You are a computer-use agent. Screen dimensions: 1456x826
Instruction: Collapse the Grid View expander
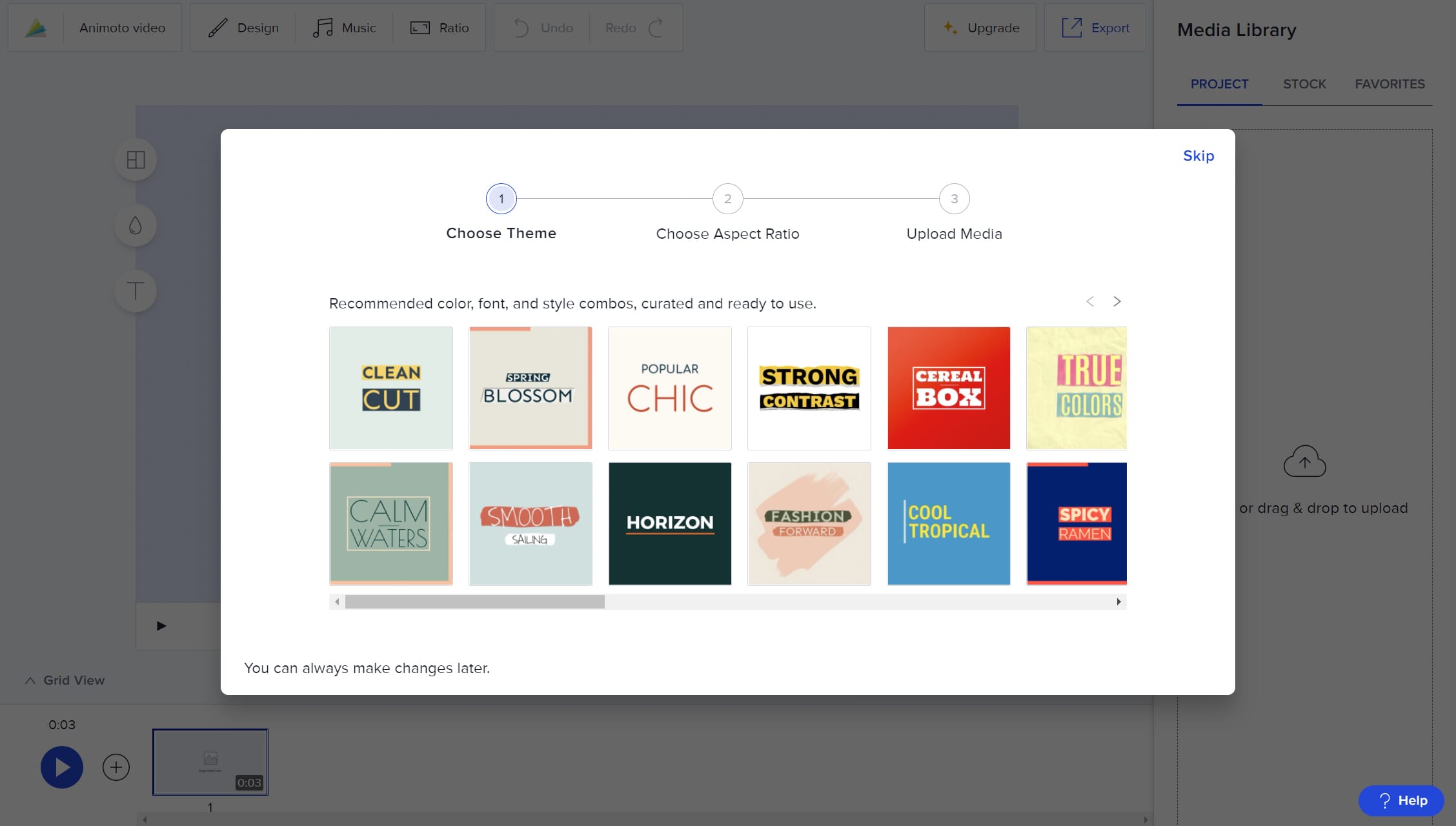[65, 680]
